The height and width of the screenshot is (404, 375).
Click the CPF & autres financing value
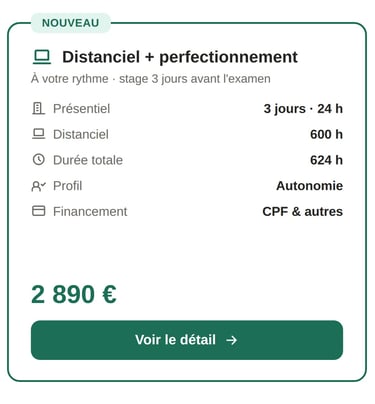(x=302, y=211)
